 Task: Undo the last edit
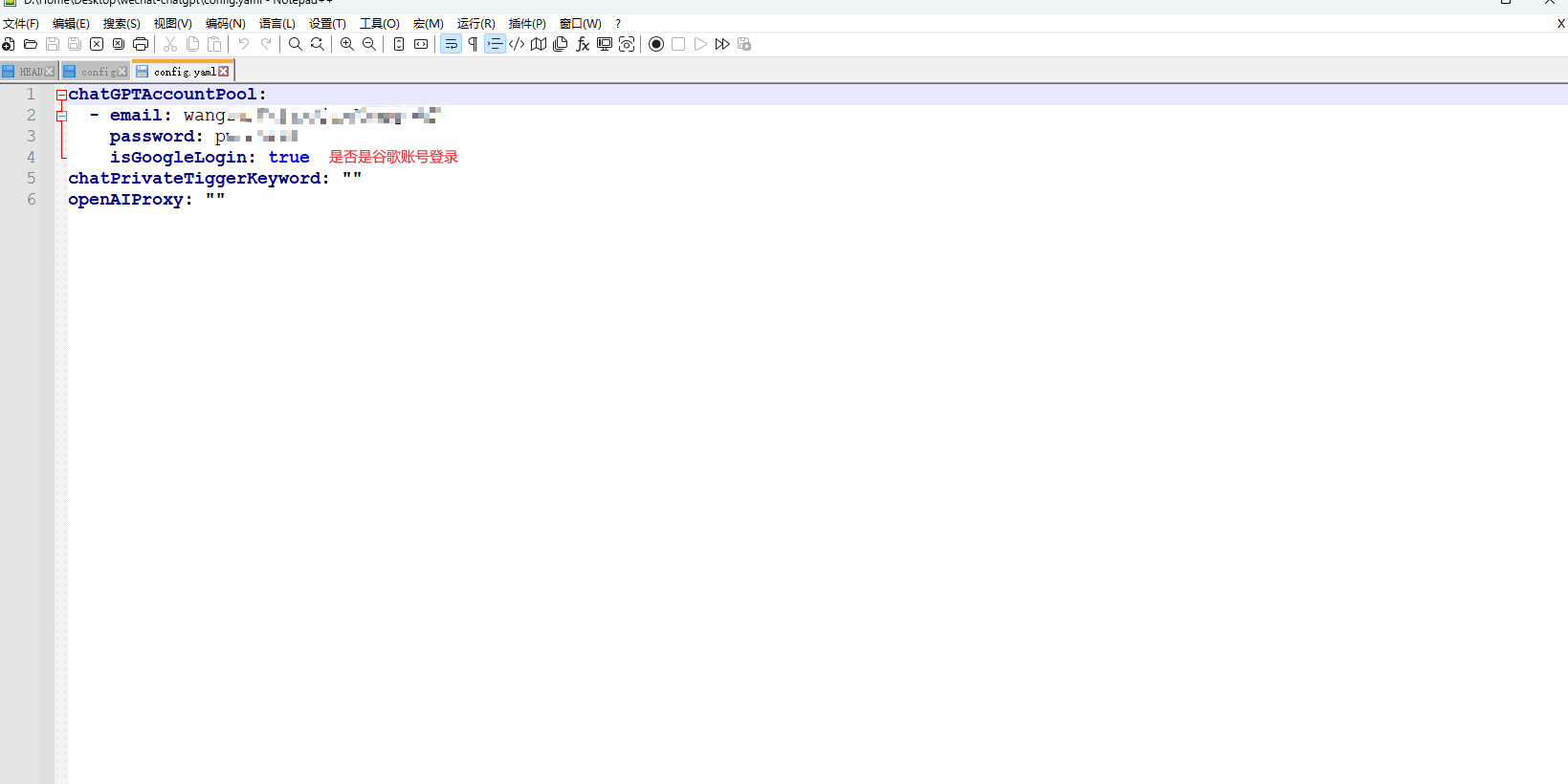(244, 44)
